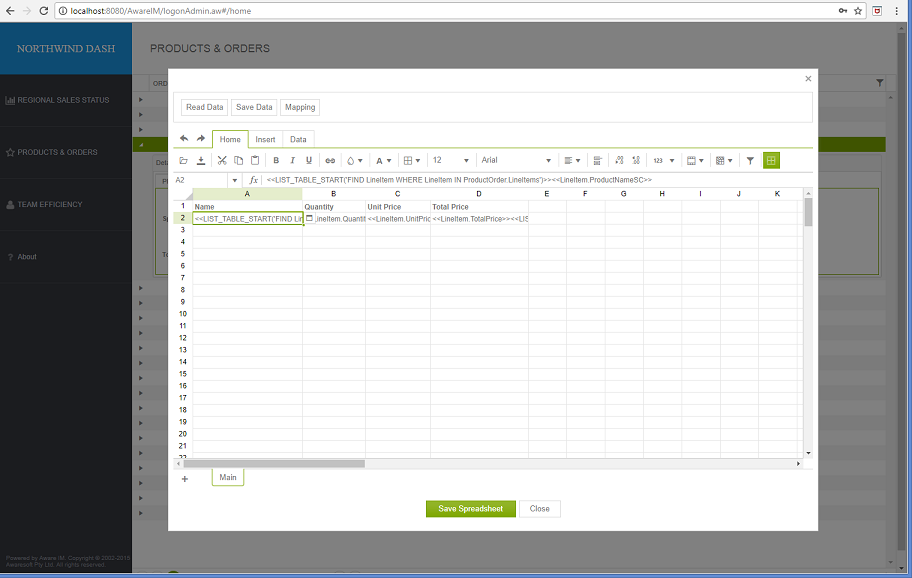The width and height of the screenshot is (912, 578).
Task: Click the Save Data button
Action: [x=254, y=107]
